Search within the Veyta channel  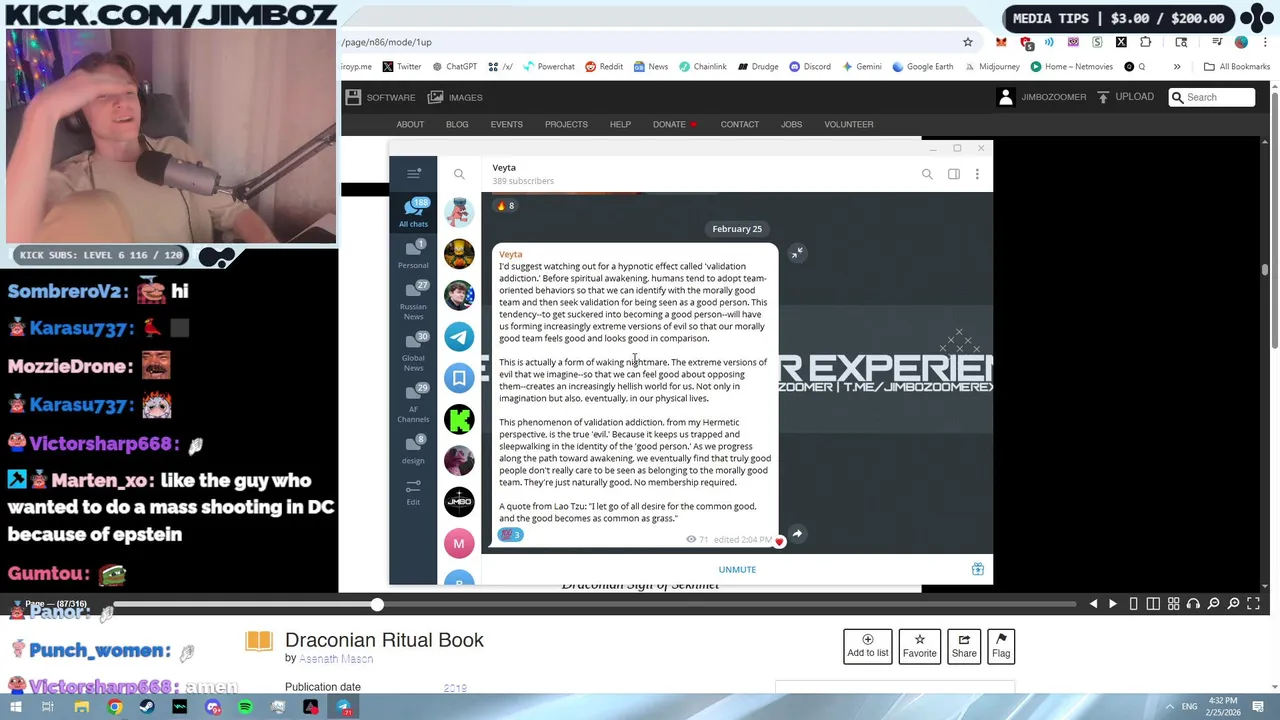click(927, 174)
